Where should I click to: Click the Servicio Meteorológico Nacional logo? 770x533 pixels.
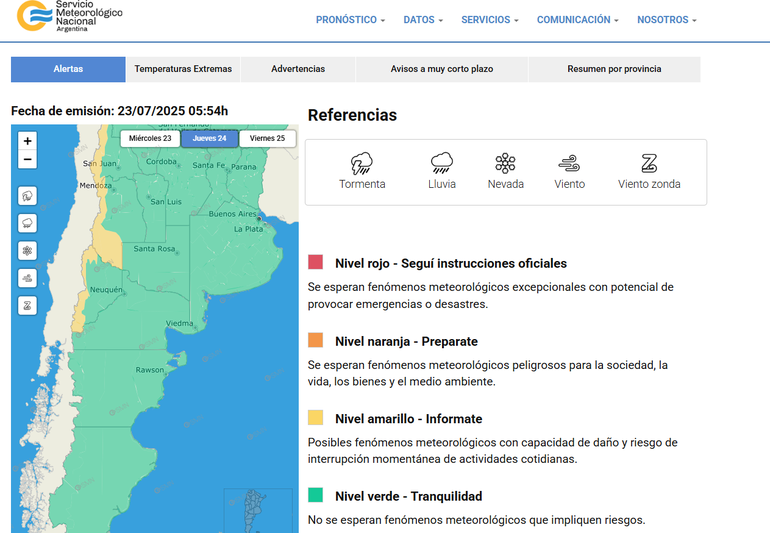[x=70, y=16]
